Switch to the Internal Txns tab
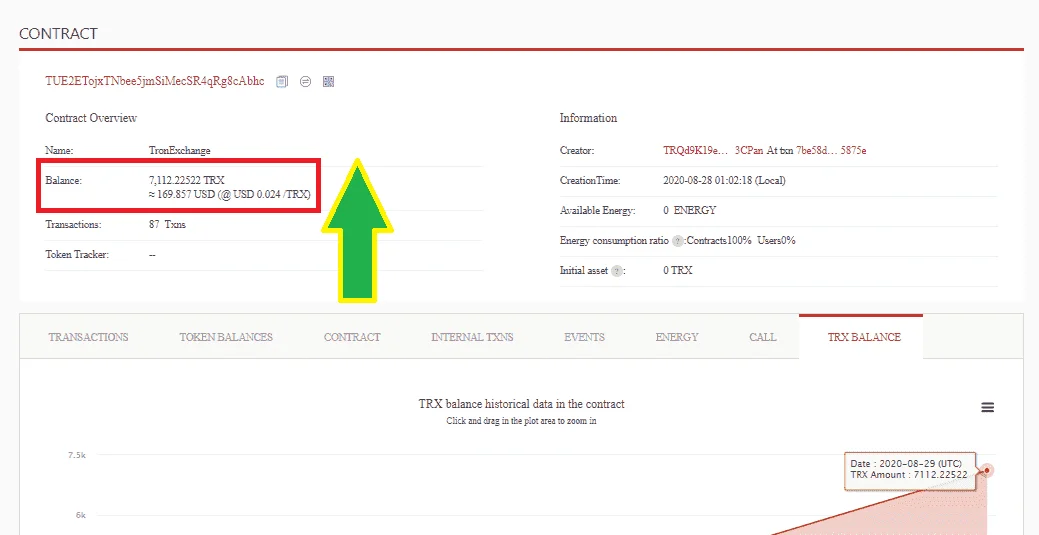1039x535 pixels. 472,337
